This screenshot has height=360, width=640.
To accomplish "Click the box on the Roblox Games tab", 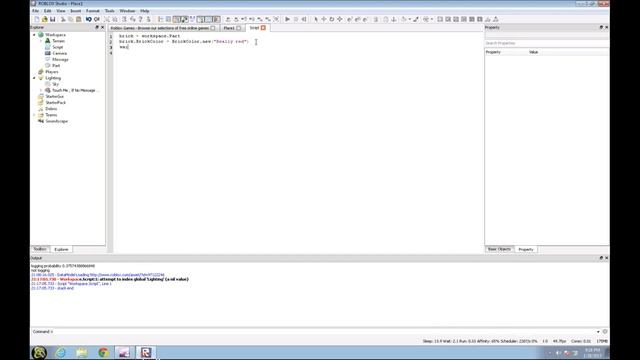I will pyautogui.click(x=213, y=28).
